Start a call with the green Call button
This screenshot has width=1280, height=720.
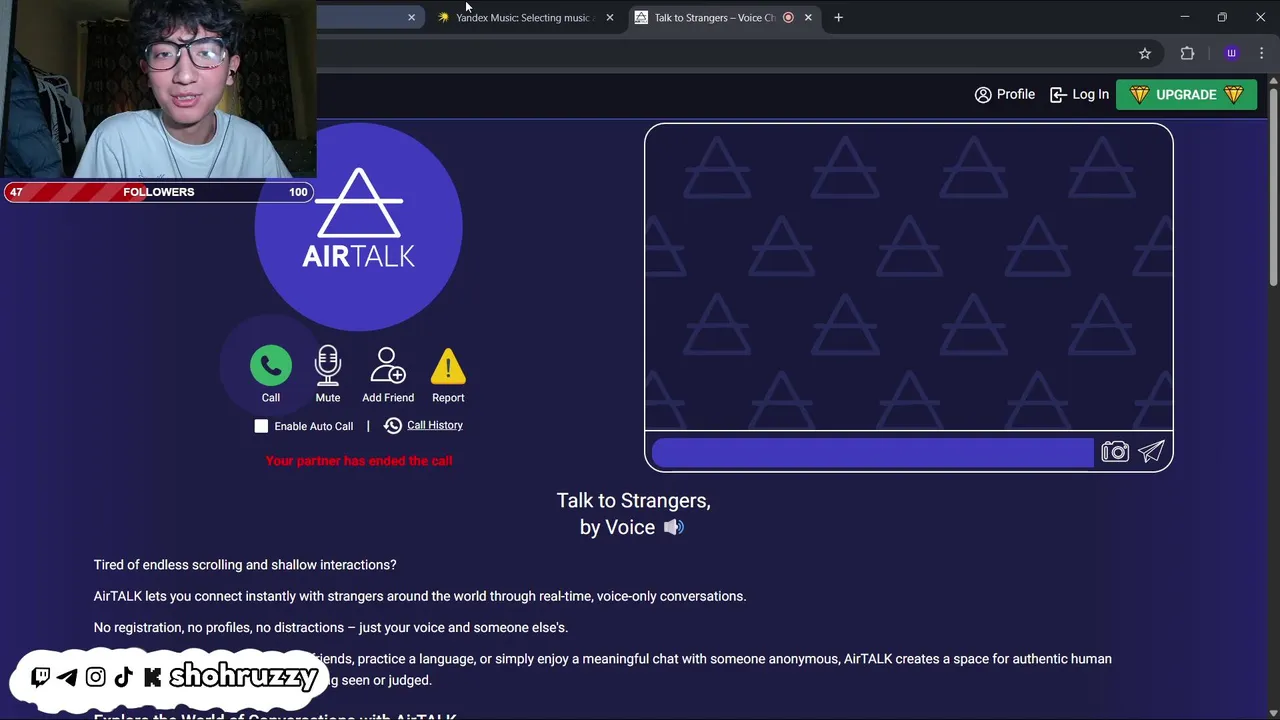click(271, 366)
